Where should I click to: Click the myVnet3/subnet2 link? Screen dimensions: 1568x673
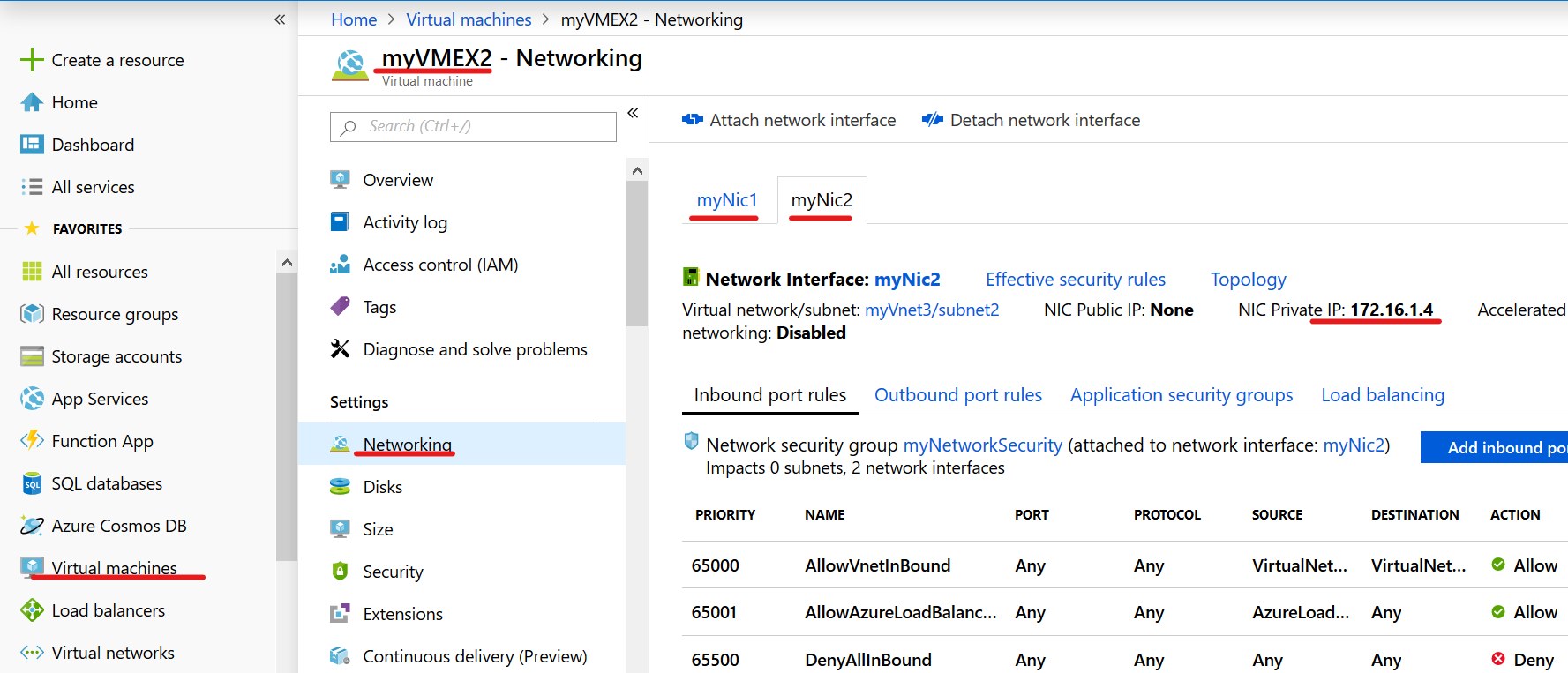click(932, 310)
